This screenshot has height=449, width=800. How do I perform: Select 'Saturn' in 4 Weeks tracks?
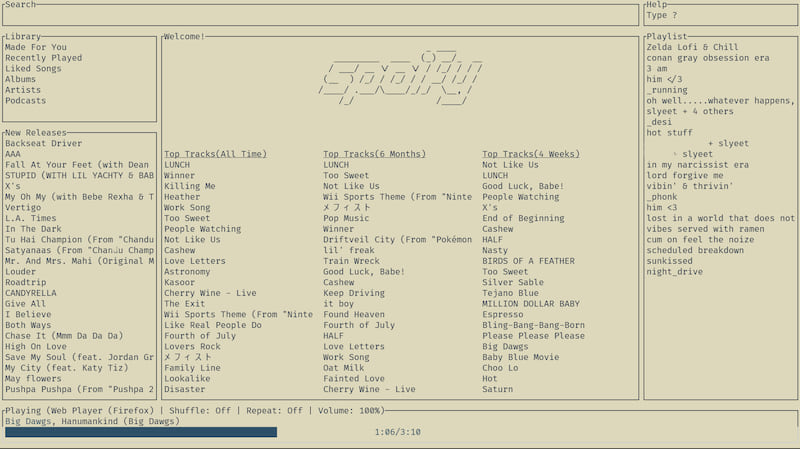[498, 390]
